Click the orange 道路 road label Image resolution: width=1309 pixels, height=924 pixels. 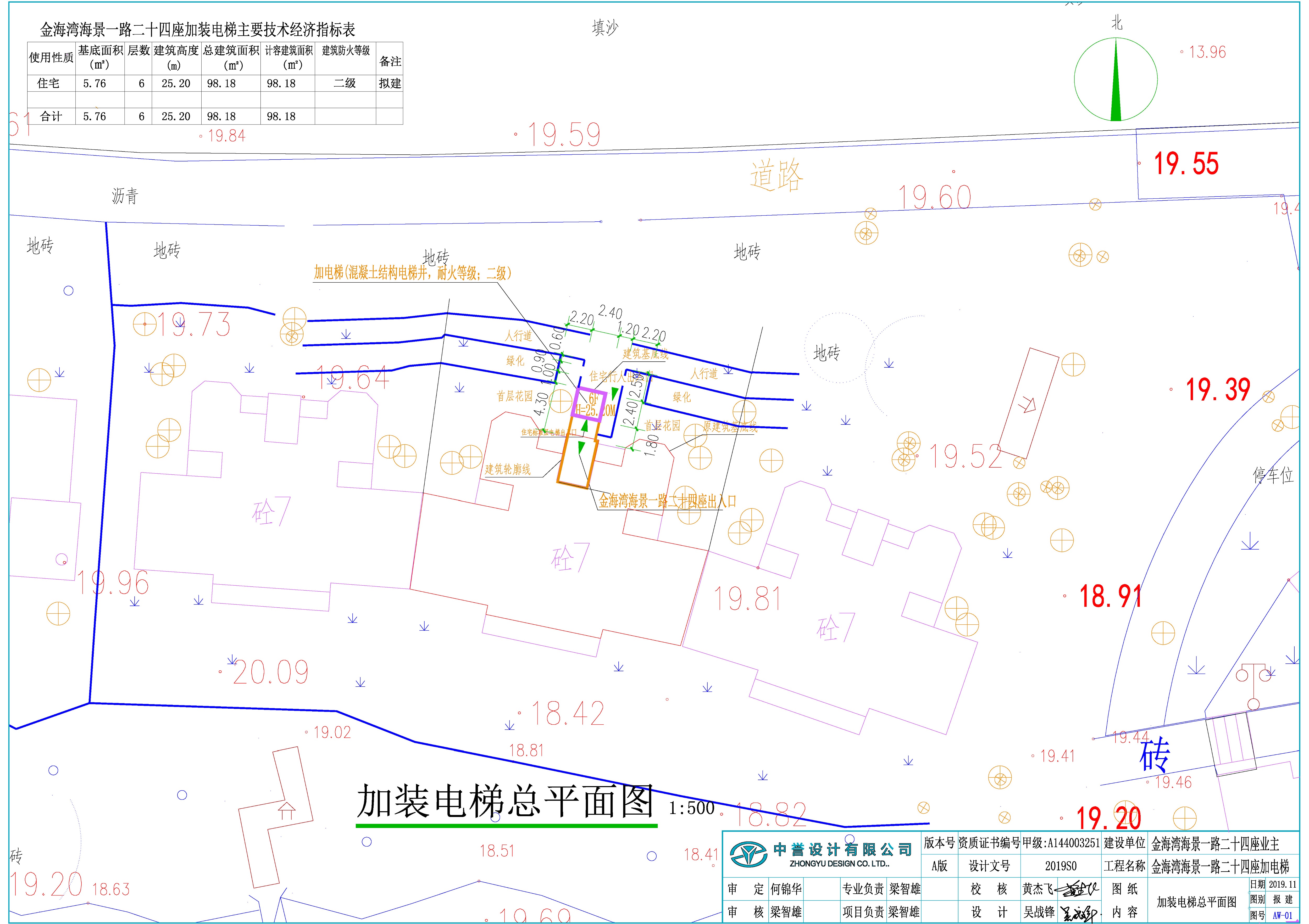(x=776, y=176)
